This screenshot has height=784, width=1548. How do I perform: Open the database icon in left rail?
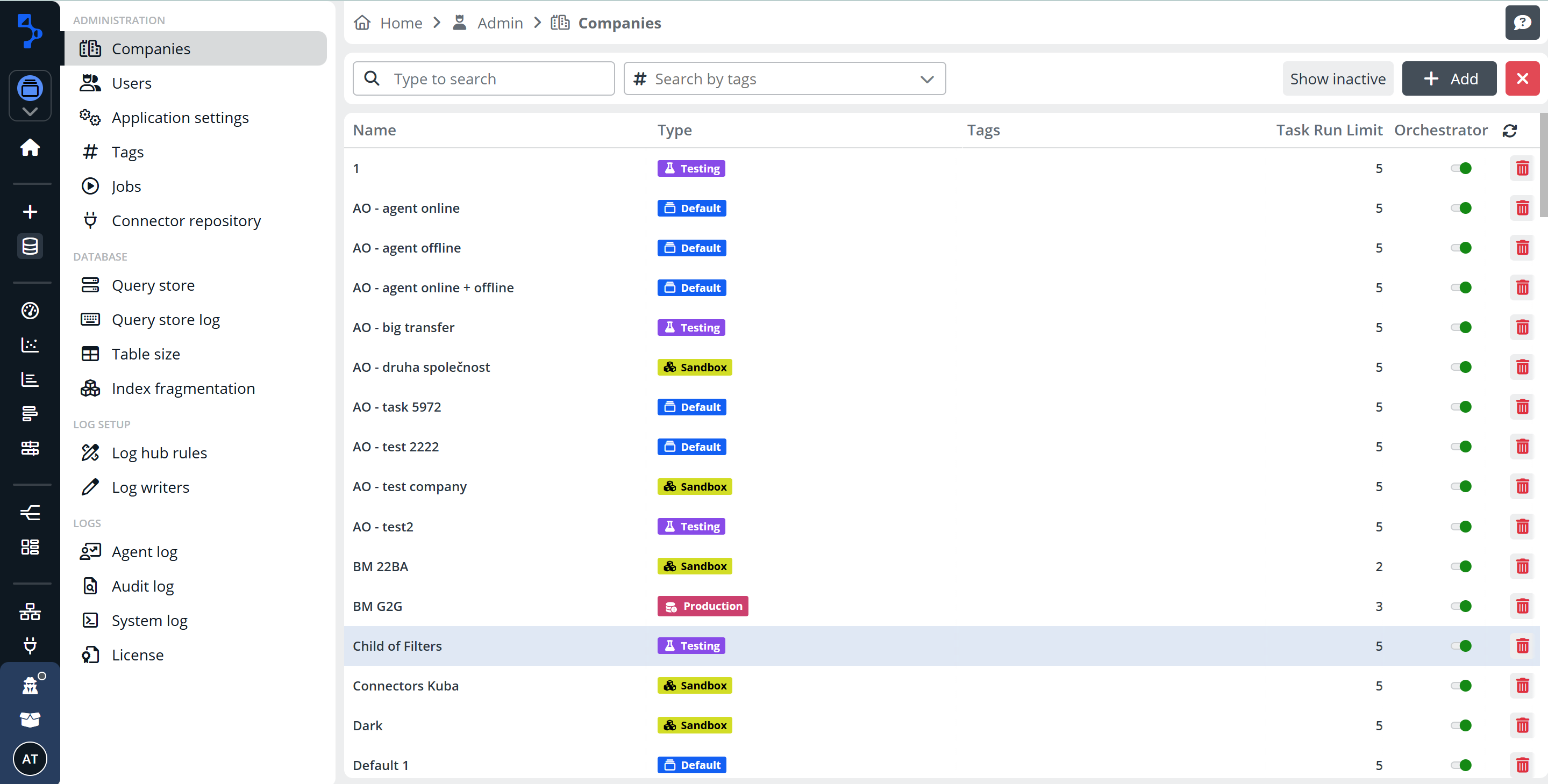tap(30, 246)
